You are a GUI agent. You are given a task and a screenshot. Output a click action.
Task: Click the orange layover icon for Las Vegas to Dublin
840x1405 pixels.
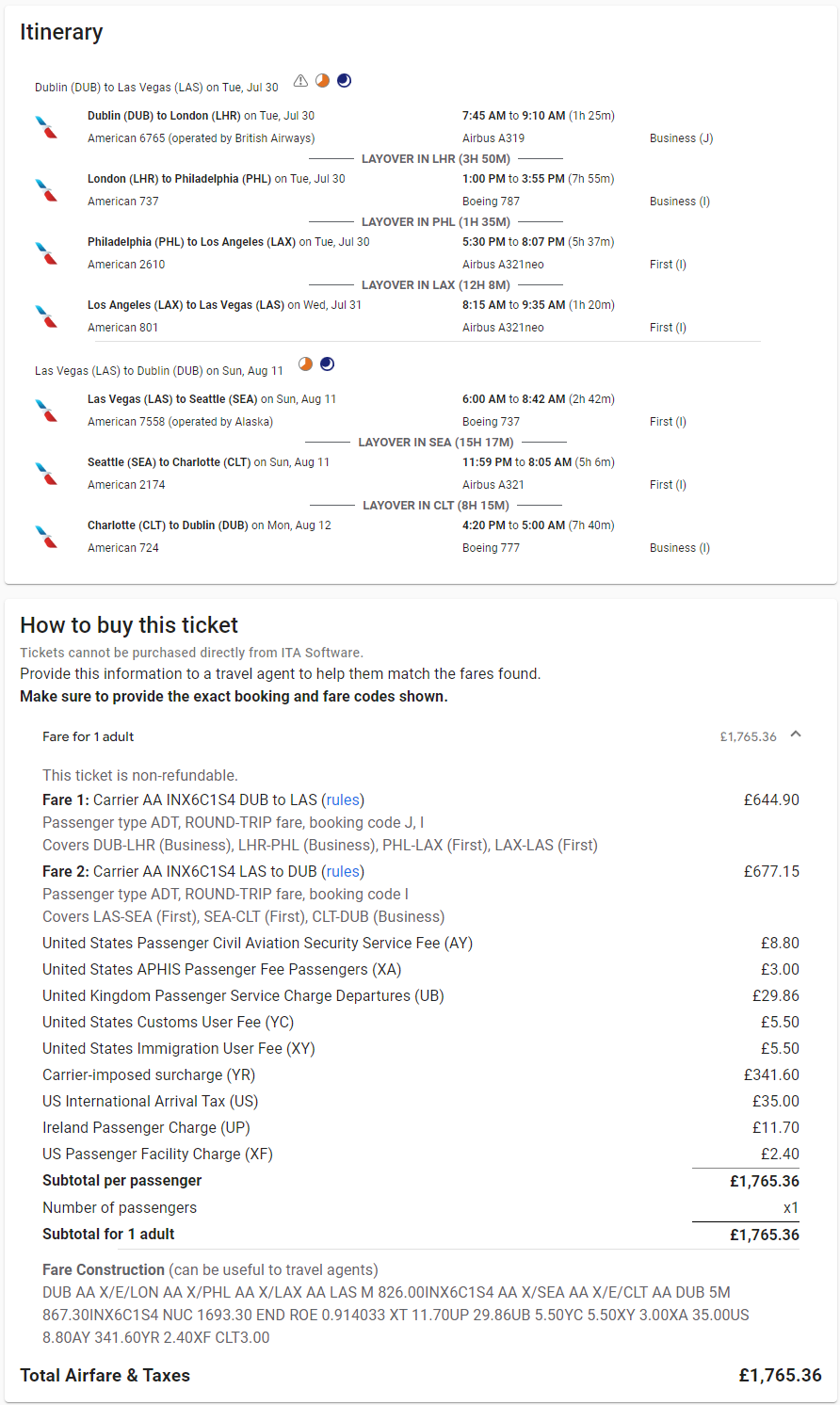pos(305,364)
